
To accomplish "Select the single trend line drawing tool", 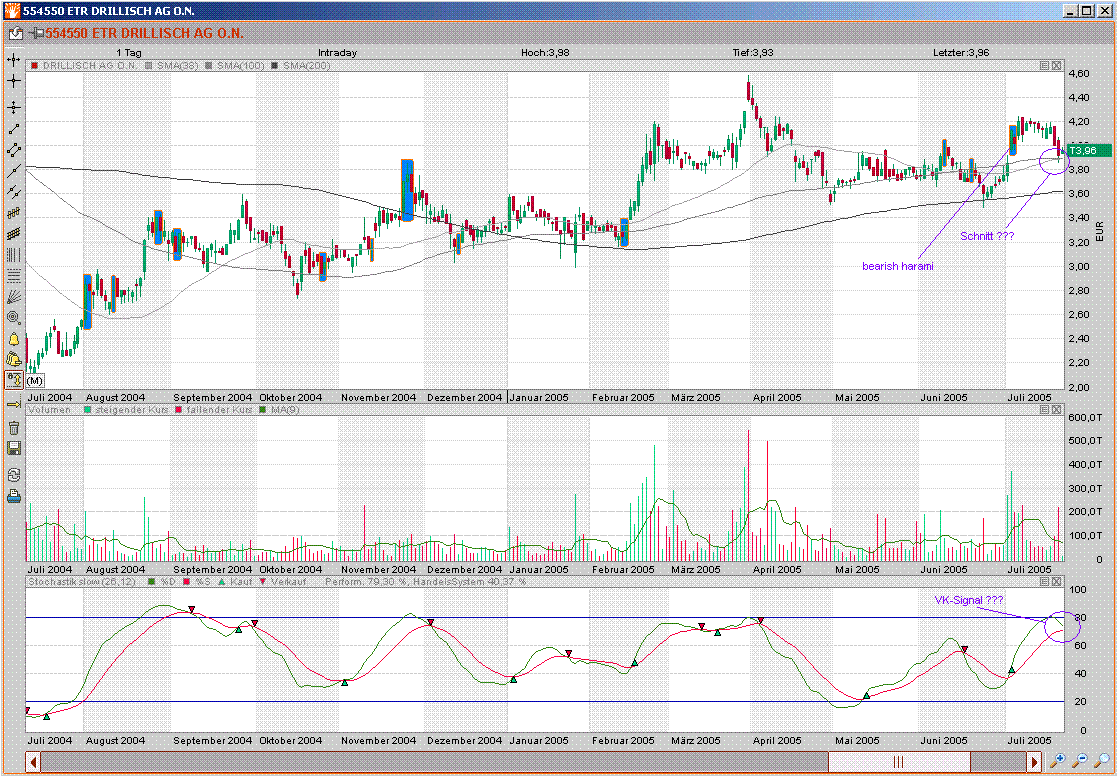I will click(14, 129).
